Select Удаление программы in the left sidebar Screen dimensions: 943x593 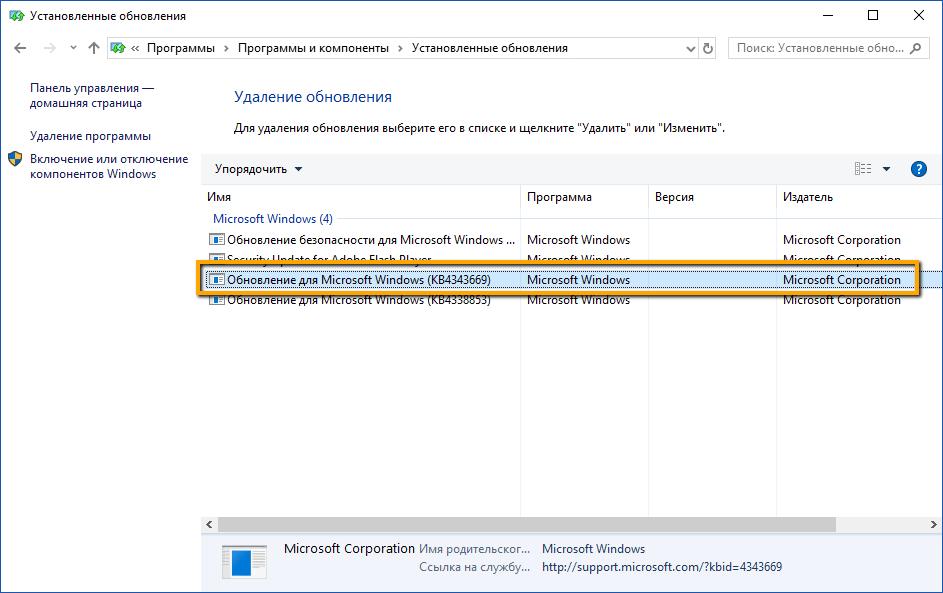[91, 135]
